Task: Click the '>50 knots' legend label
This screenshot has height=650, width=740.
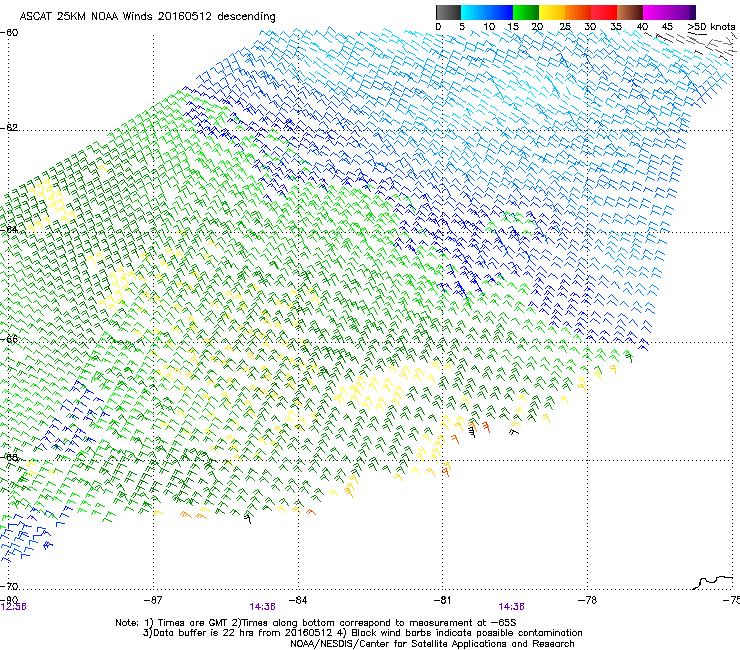Action: 711,27
